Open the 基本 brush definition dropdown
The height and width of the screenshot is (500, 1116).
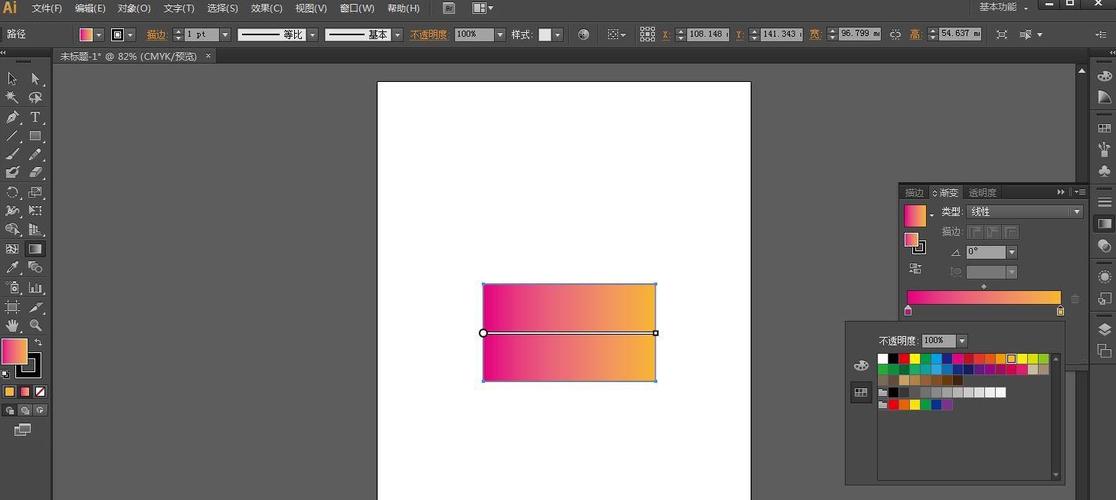point(397,34)
